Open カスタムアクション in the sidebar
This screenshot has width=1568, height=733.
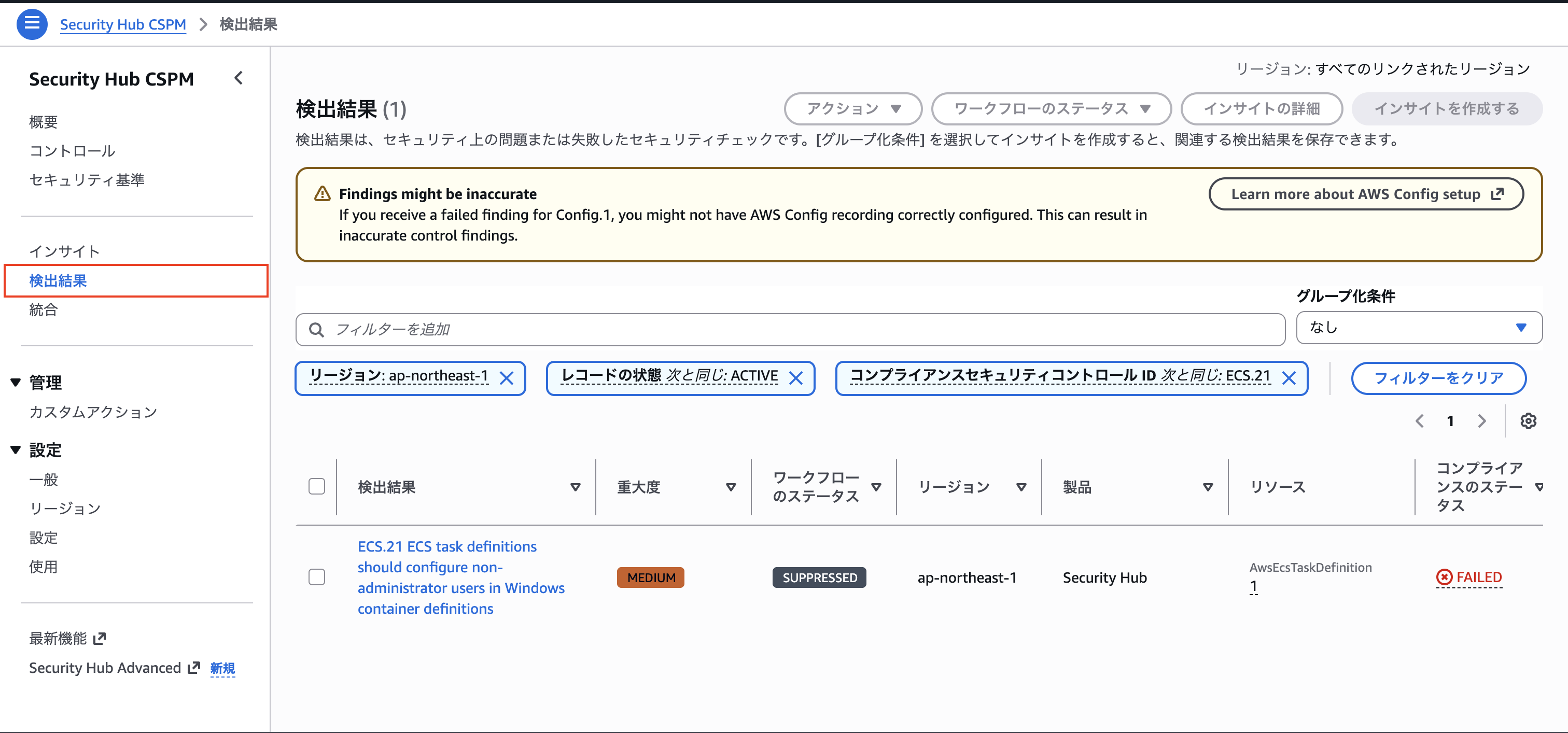(93, 412)
